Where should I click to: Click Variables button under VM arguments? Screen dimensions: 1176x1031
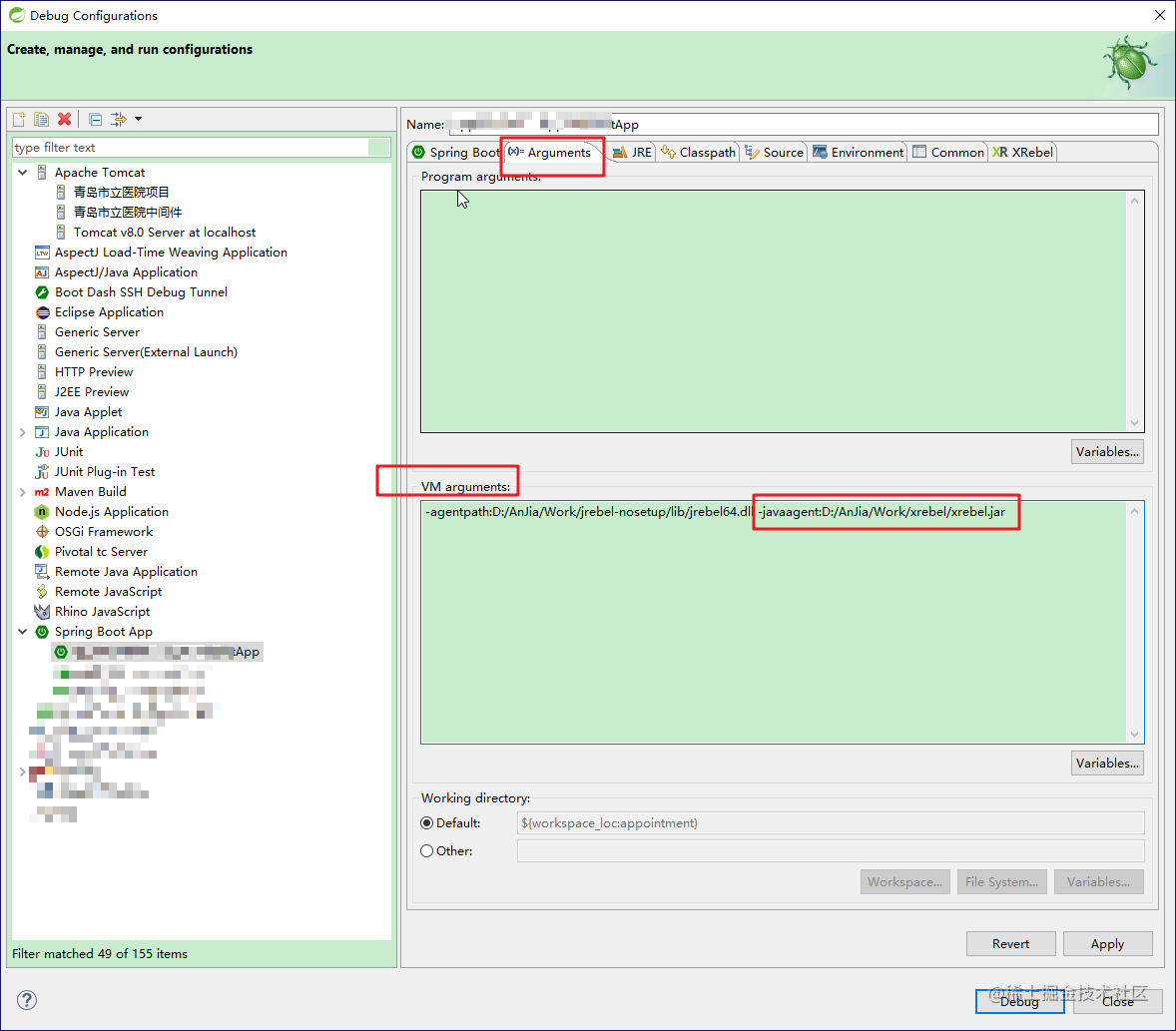(1107, 764)
